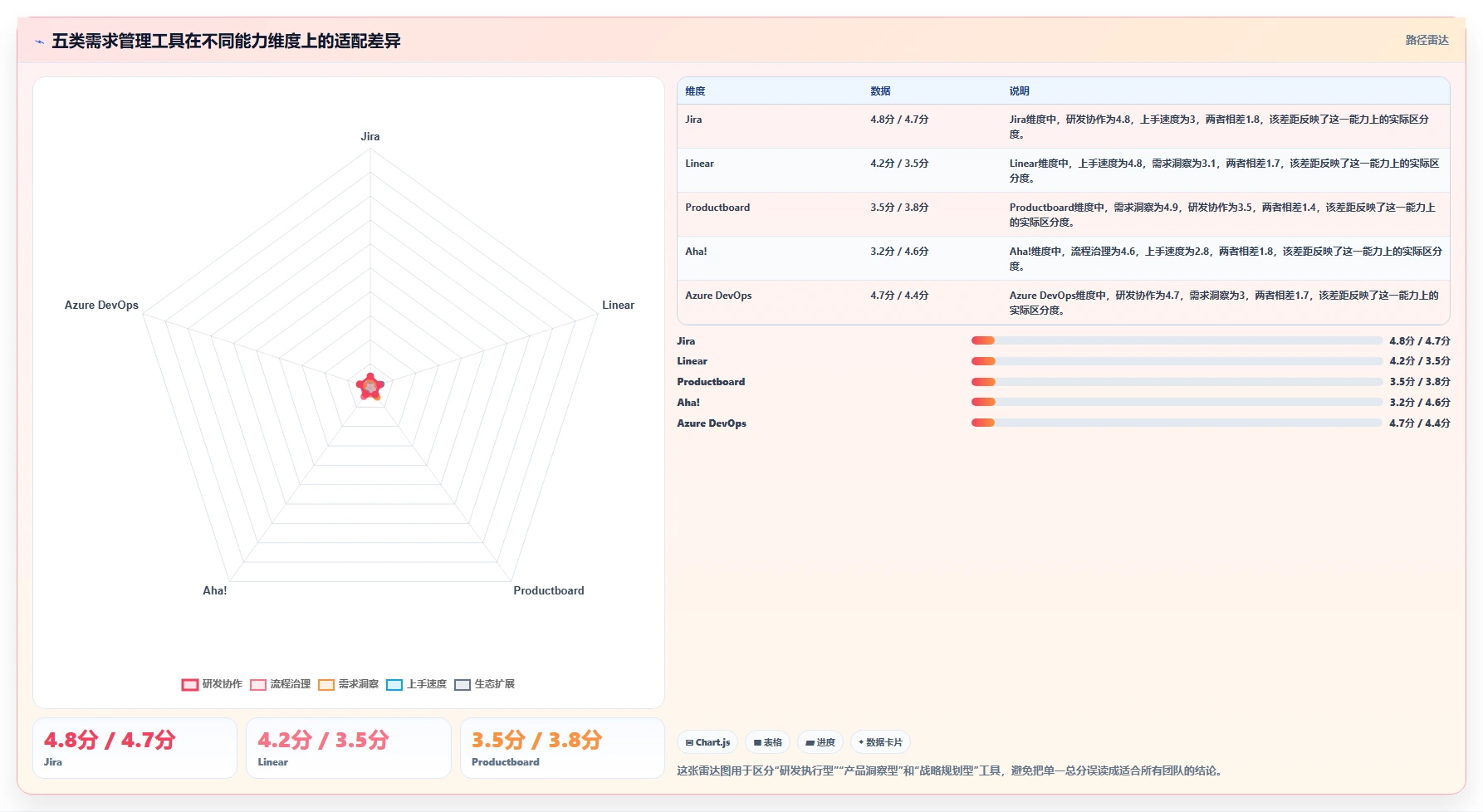
Task: Select the Productboard row name in table
Action: pos(717,208)
